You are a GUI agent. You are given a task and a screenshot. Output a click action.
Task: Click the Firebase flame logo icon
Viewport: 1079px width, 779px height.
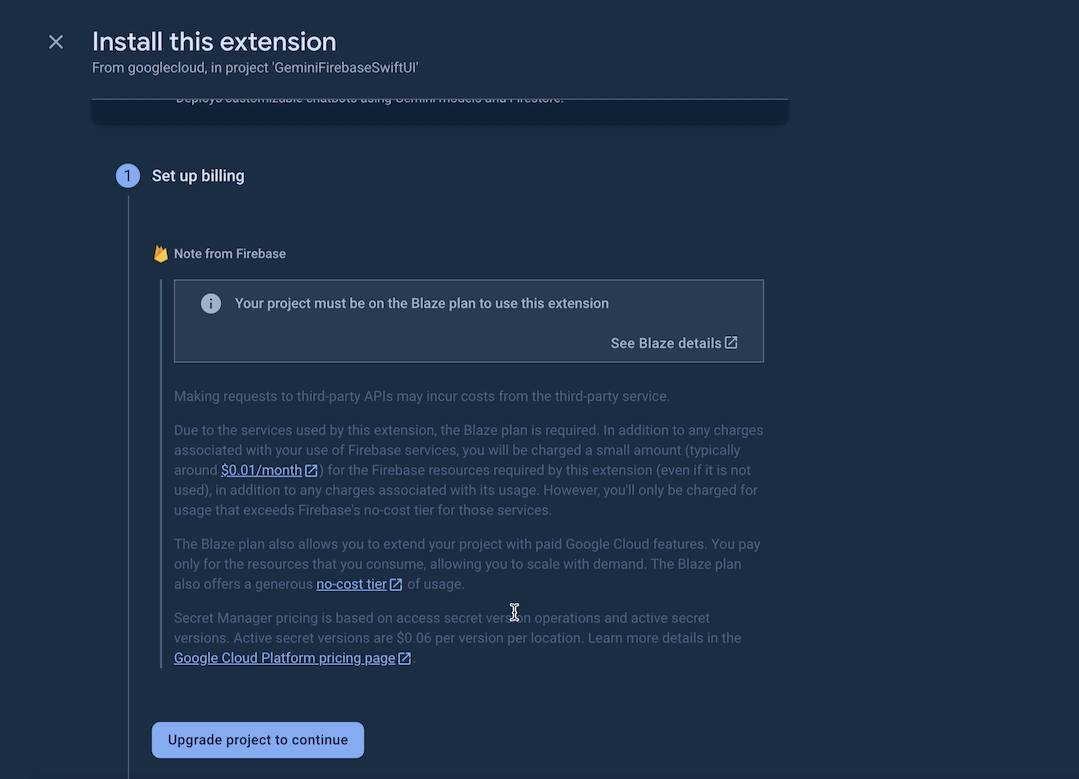click(x=161, y=254)
